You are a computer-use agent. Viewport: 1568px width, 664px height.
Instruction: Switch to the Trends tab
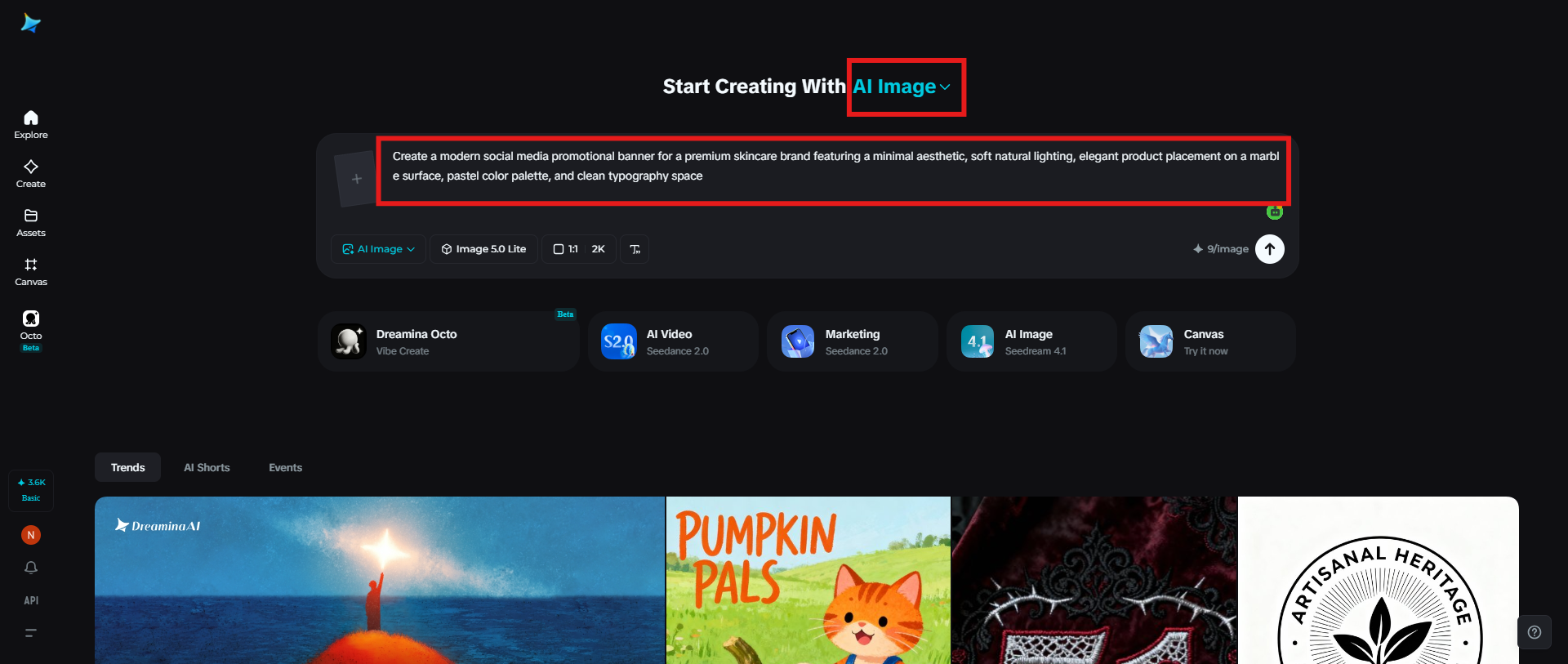(x=127, y=467)
